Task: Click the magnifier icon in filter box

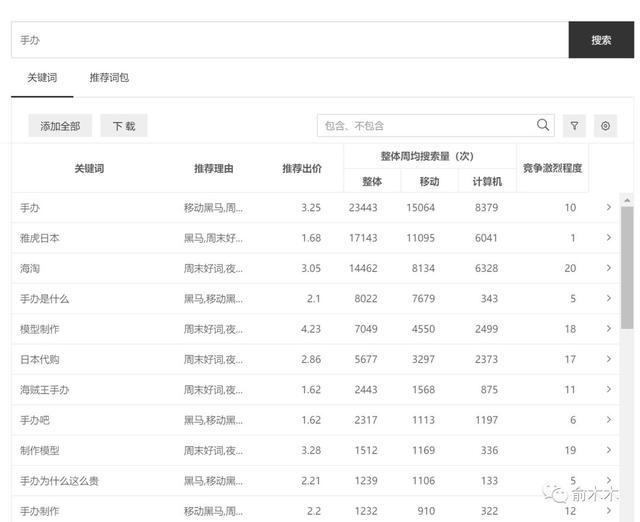Action: point(543,125)
